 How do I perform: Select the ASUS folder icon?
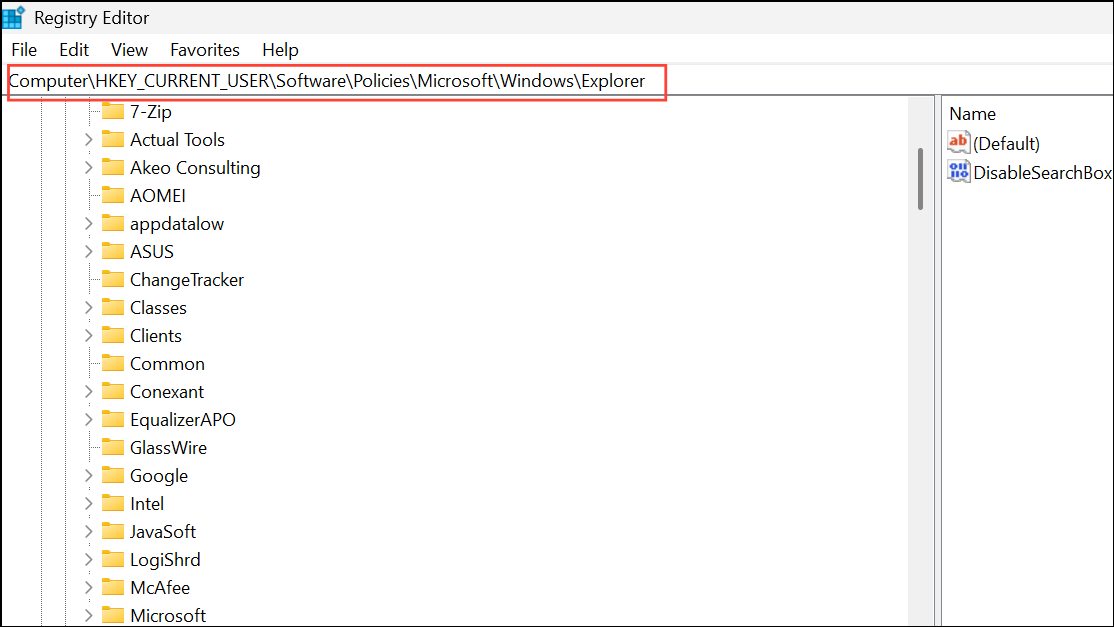(113, 251)
